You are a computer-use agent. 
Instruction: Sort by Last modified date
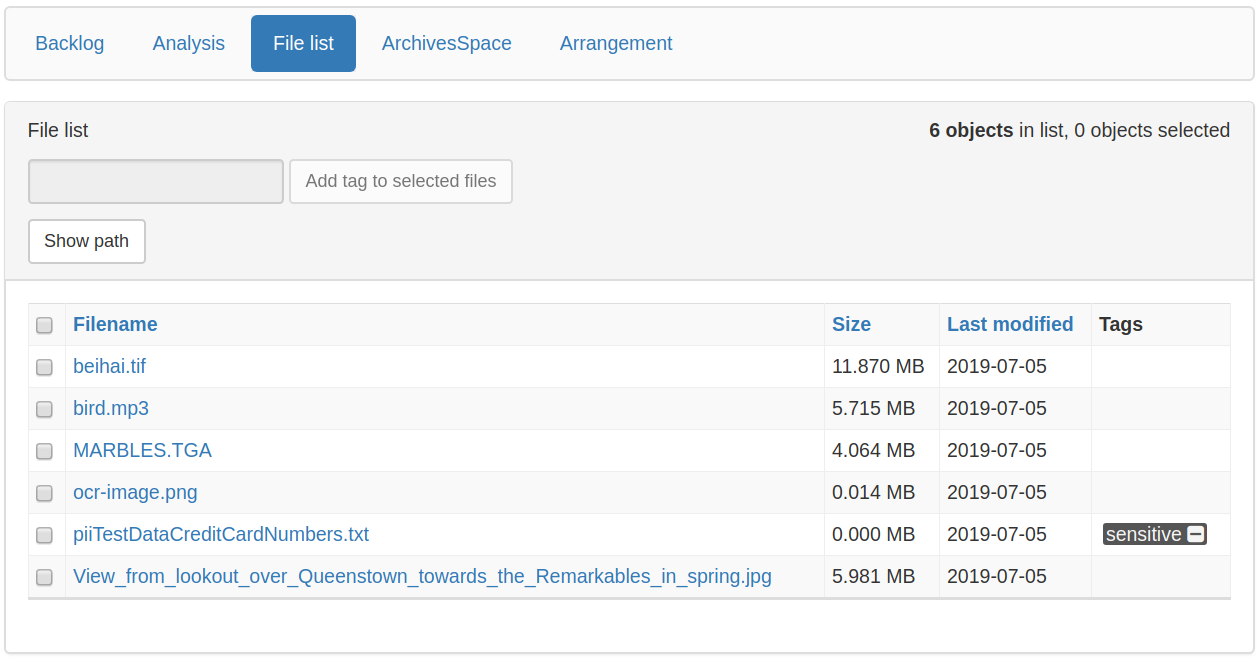tap(1010, 324)
